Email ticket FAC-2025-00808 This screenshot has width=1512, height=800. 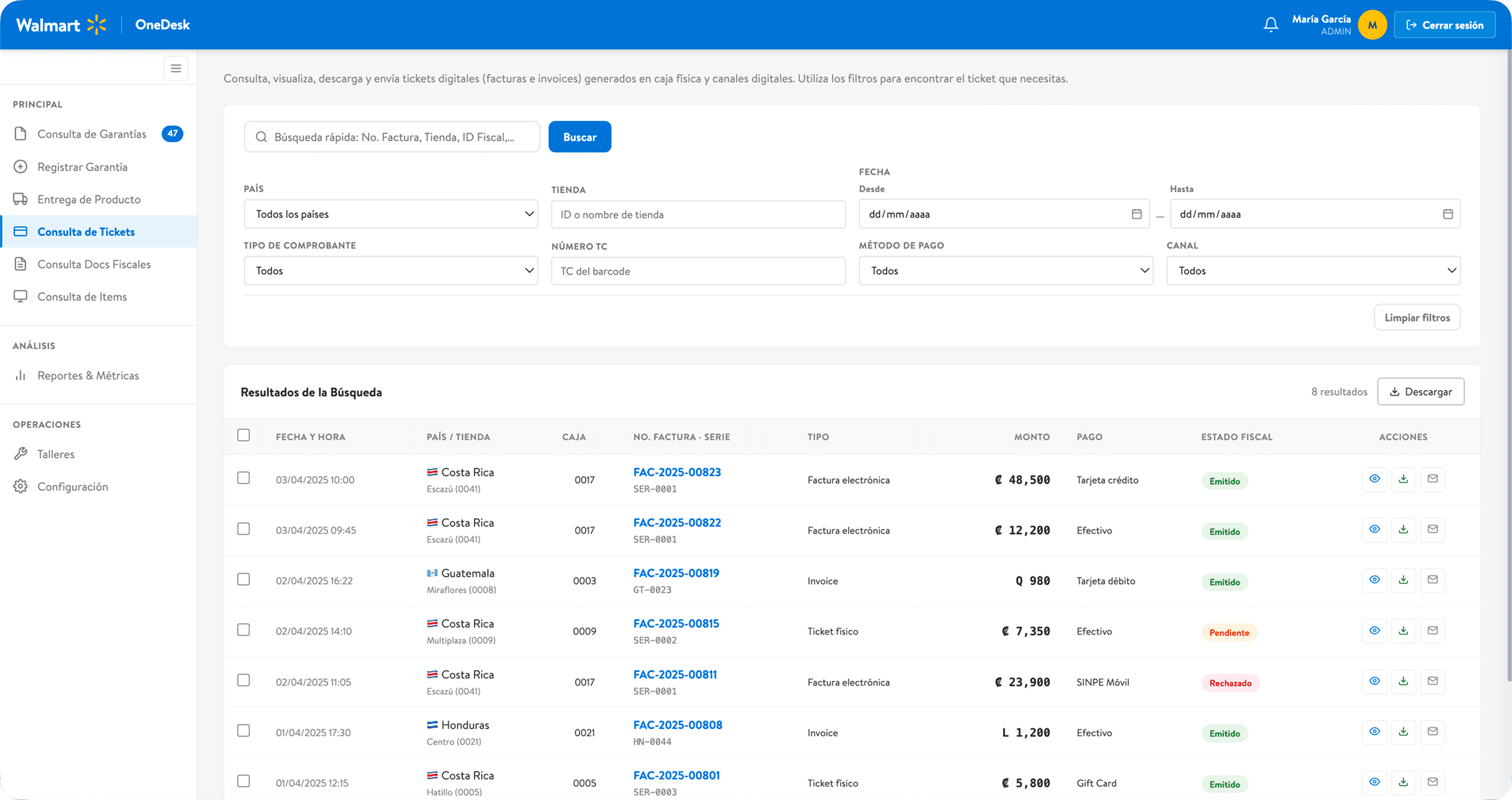1433,732
